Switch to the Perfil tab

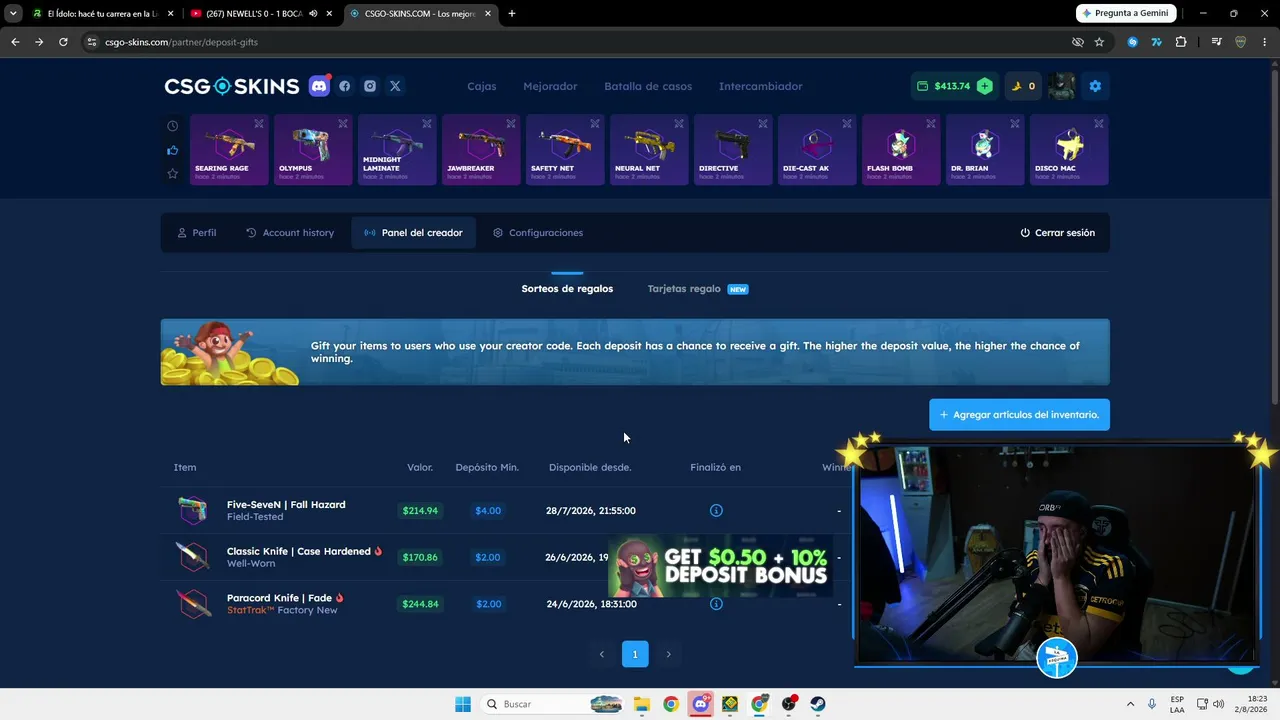[x=196, y=233]
